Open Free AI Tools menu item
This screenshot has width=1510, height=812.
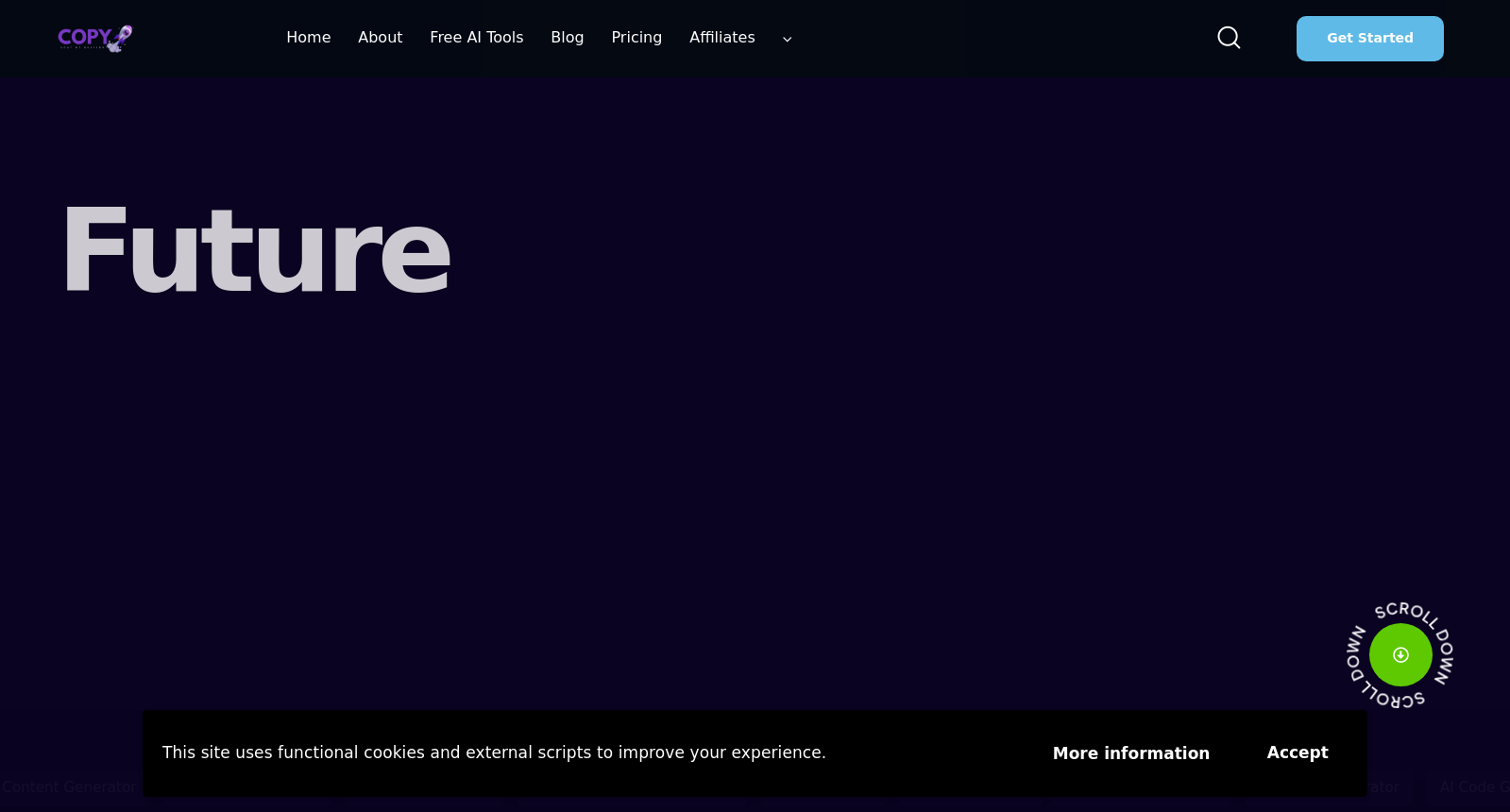pyautogui.click(x=477, y=38)
